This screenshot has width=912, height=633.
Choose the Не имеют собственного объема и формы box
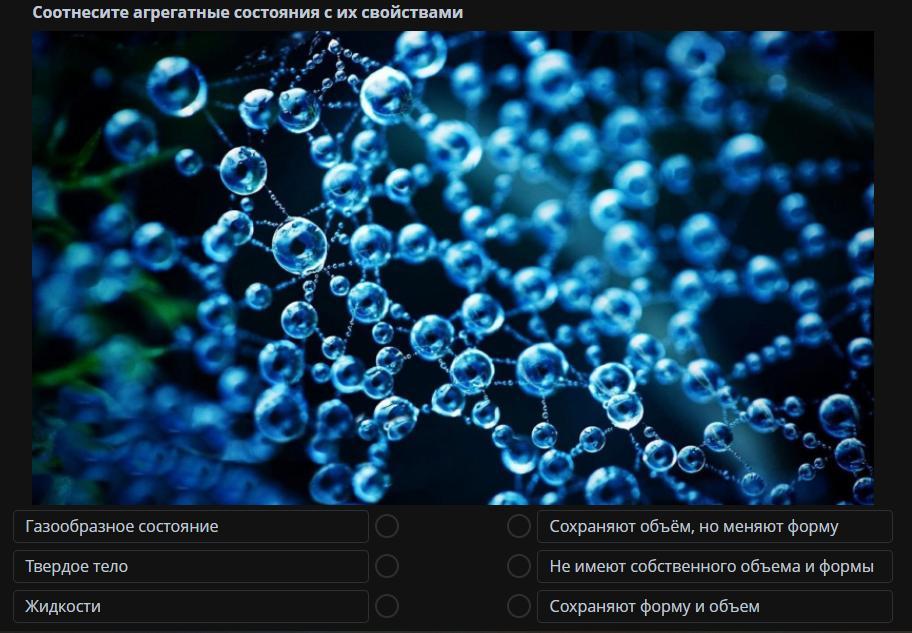pos(715,567)
